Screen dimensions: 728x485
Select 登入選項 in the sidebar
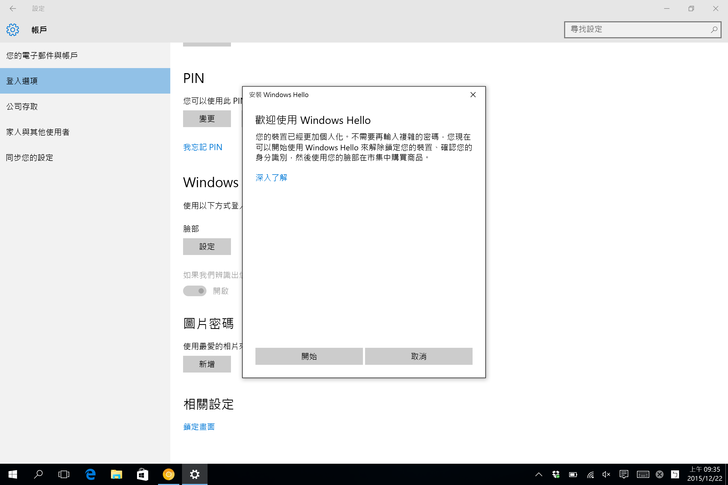coord(85,81)
